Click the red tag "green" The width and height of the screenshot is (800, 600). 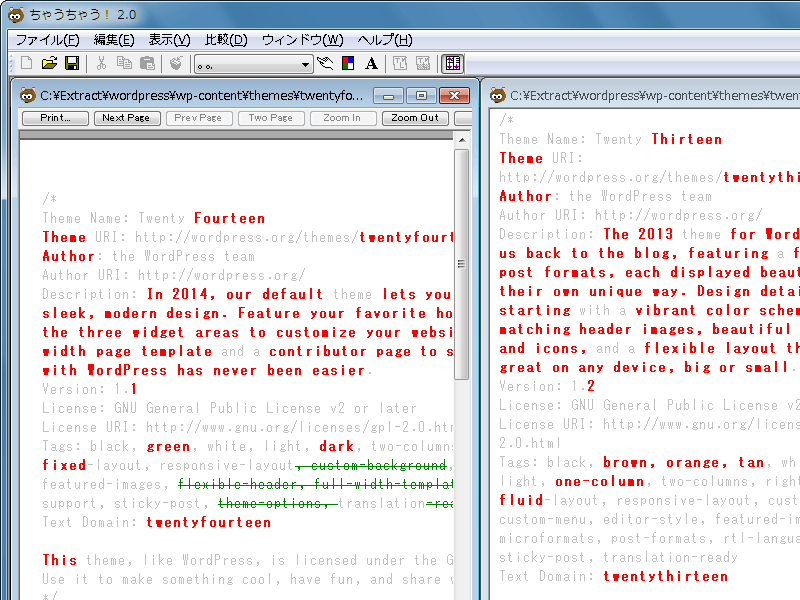coord(168,446)
